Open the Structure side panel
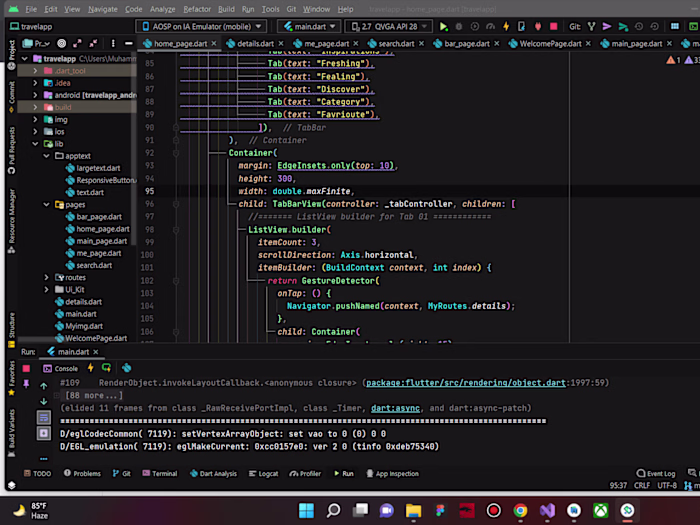Screen dimensions: 700x525 11,327
